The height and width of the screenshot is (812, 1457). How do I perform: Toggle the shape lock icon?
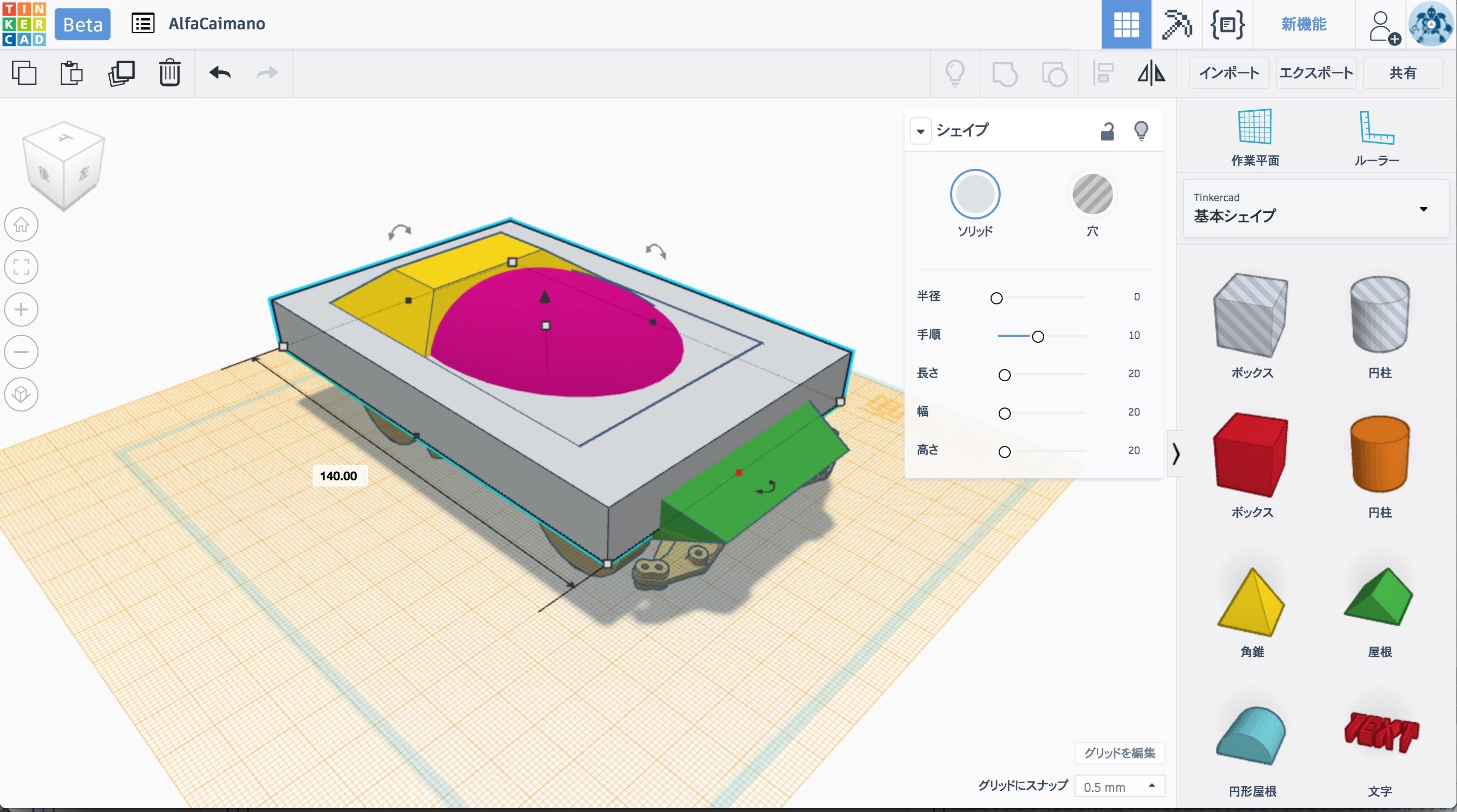click(x=1107, y=131)
